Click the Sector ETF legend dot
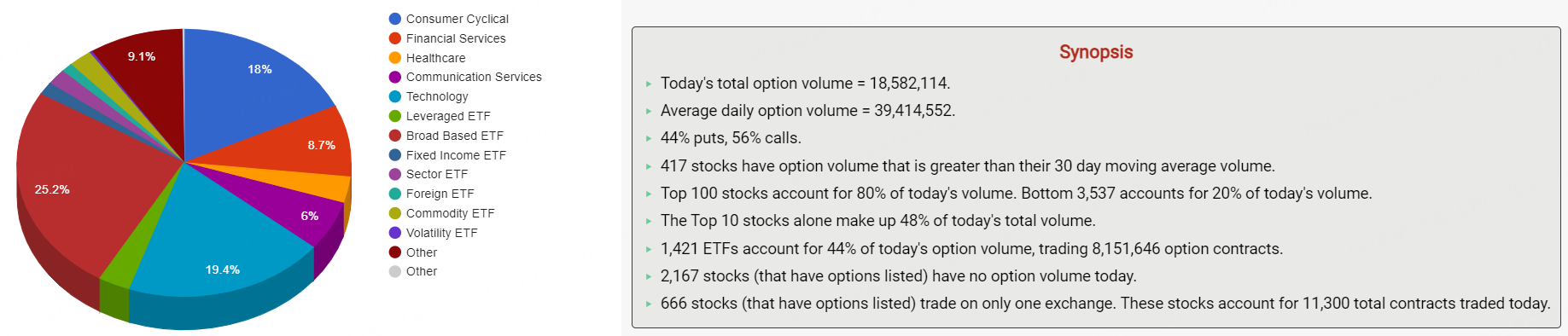Image resolution: width=1568 pixels, height=336 pixels. click(x=395, y=174)
